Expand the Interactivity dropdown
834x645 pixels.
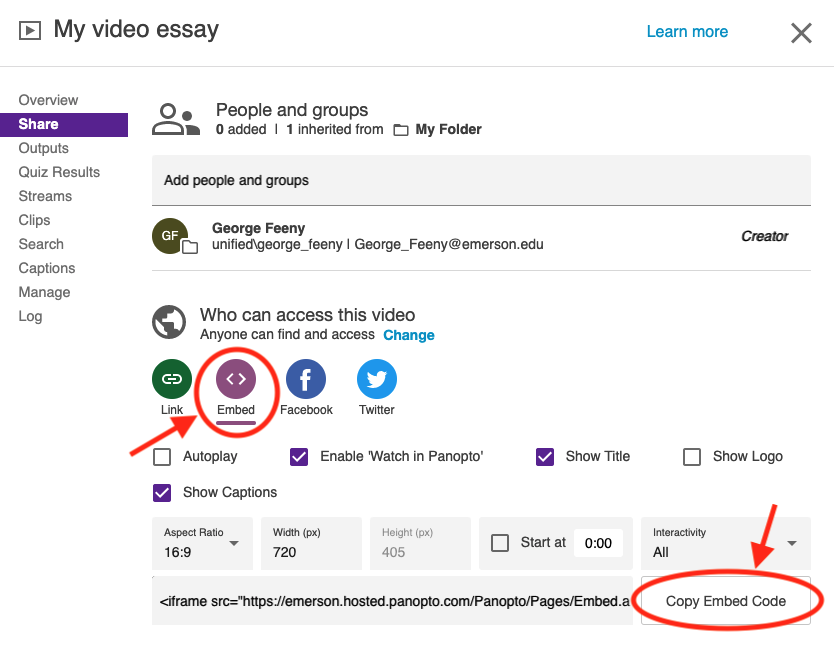pyautogui.click(x=724, y=543)
